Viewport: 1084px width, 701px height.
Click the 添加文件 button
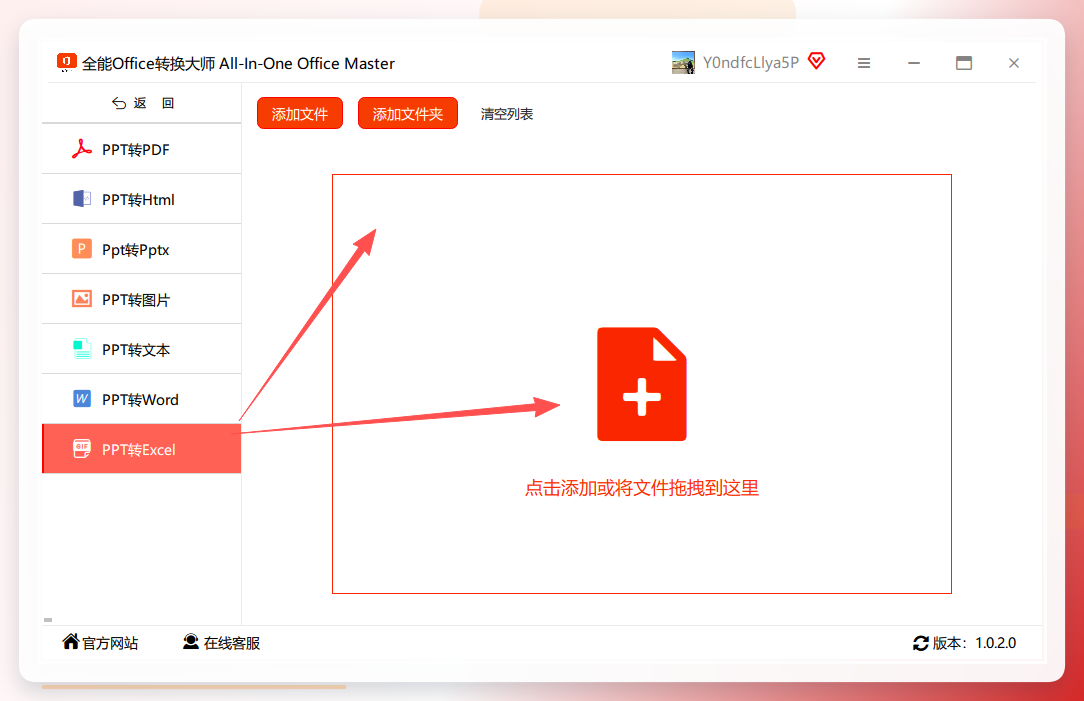[x=299, y=113]
